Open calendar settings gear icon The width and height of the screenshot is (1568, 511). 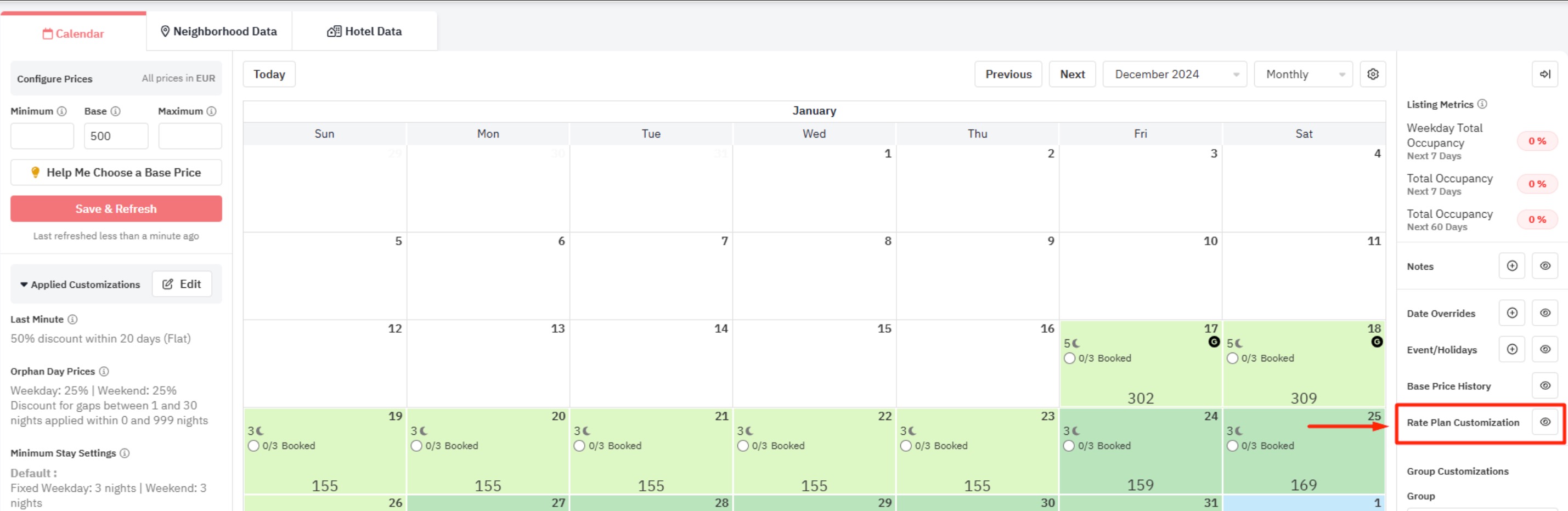1373,74
